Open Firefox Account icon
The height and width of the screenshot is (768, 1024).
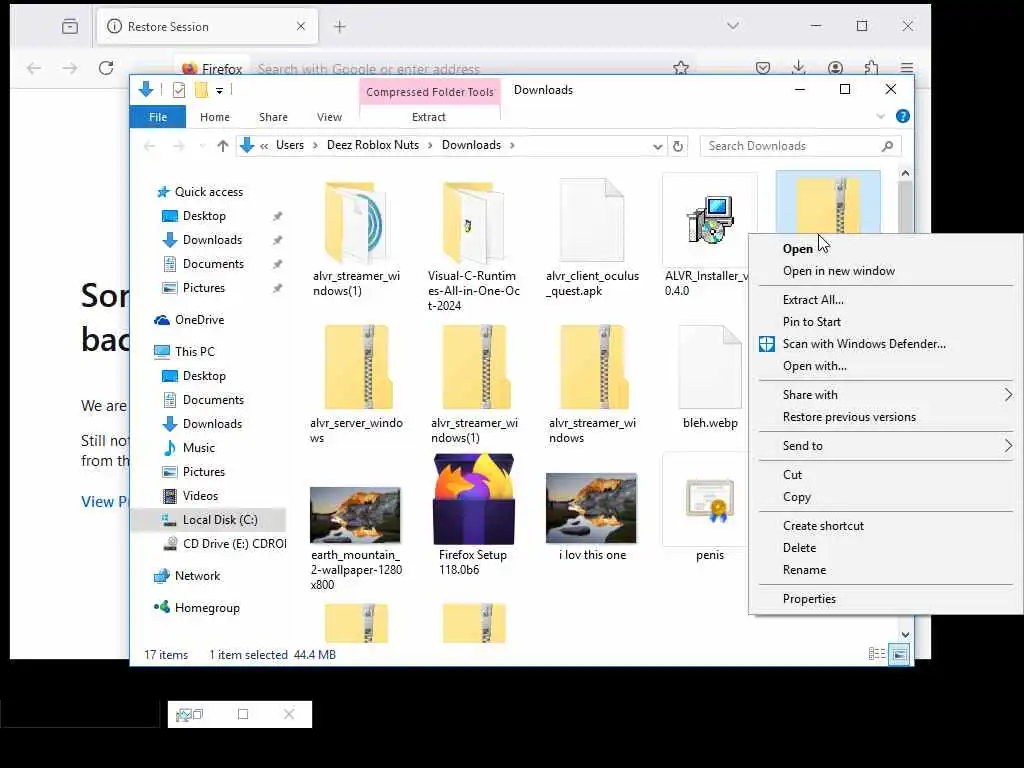click(x=835, y=68)
